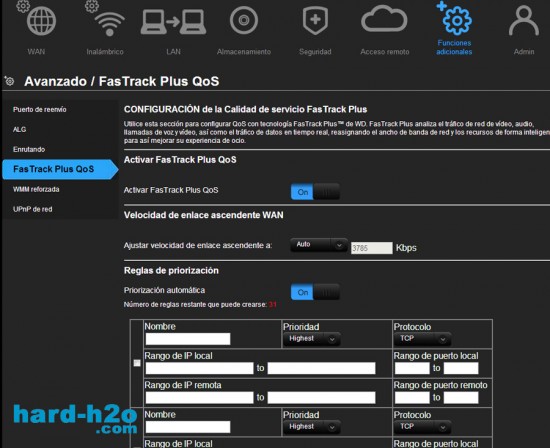Open the Inalámbrico wireless icon
Viewport: 550px width, 448px height.
[x=109, y=23]
